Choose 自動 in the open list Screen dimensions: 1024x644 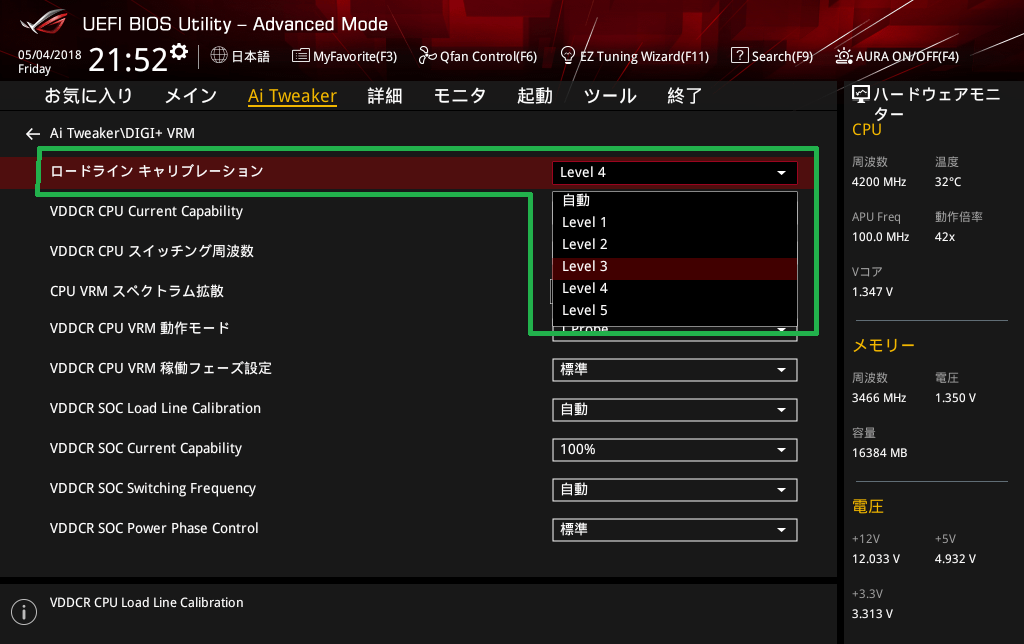(675, 201)
